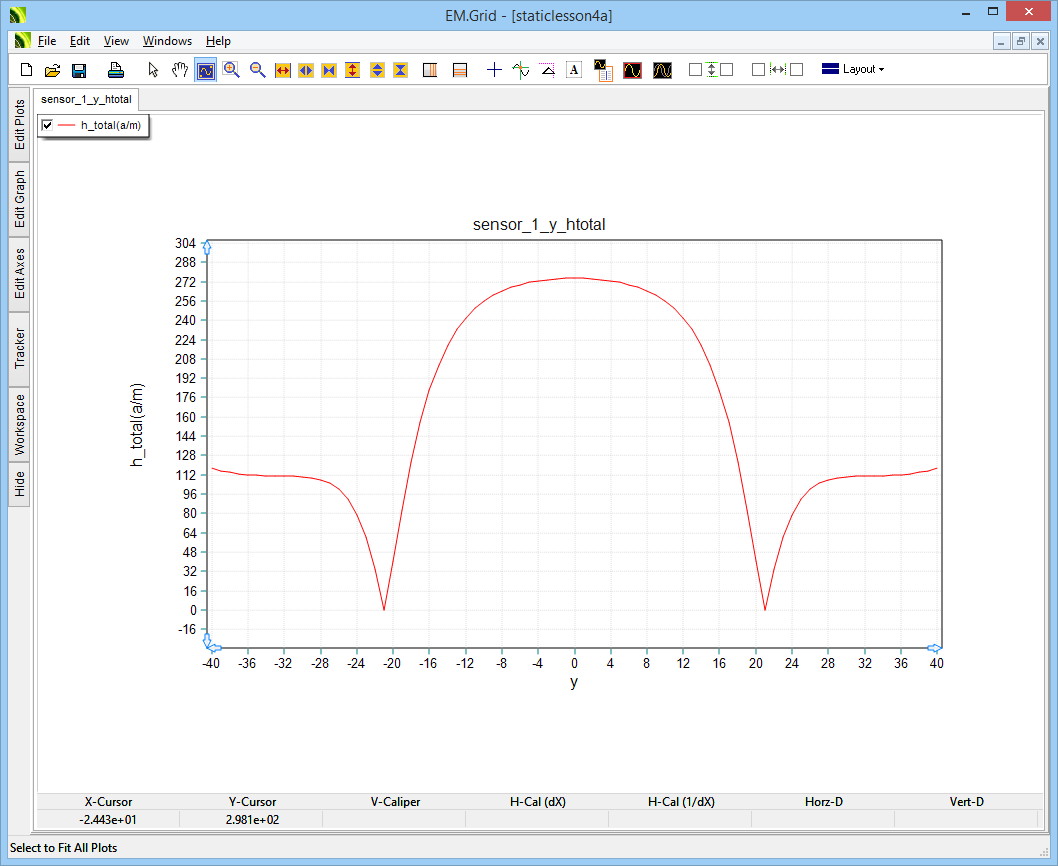Click the zoom in magnifier icon
Screen dimensions: 1058x866
point(231,70)
